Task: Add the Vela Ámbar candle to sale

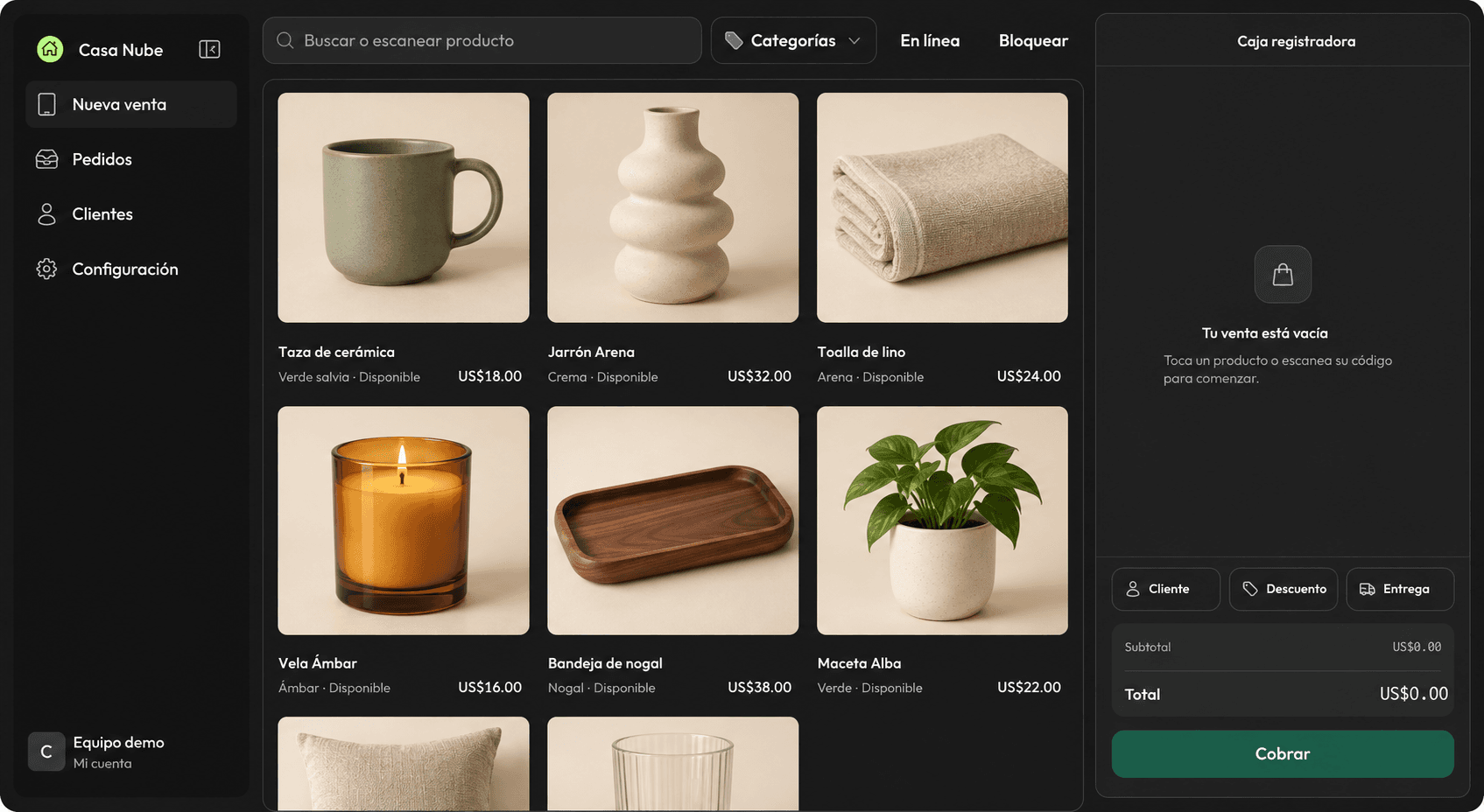Action: [x=404, y=521]
